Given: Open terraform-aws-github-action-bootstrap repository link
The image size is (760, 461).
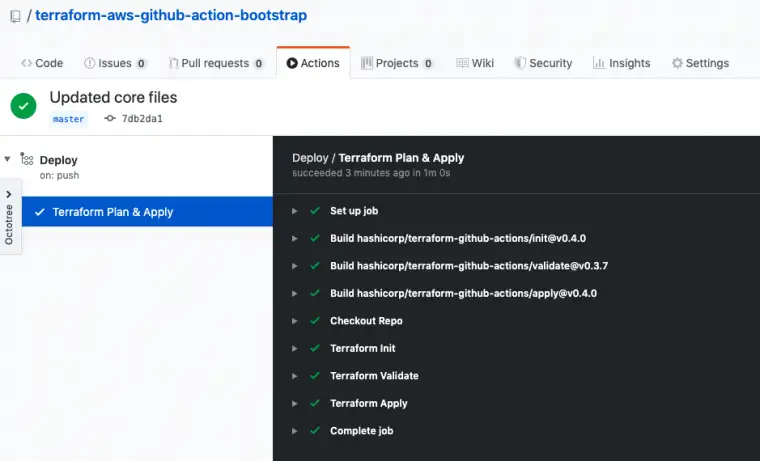Looking at the screenshot, I should click(x=171, y=16).
